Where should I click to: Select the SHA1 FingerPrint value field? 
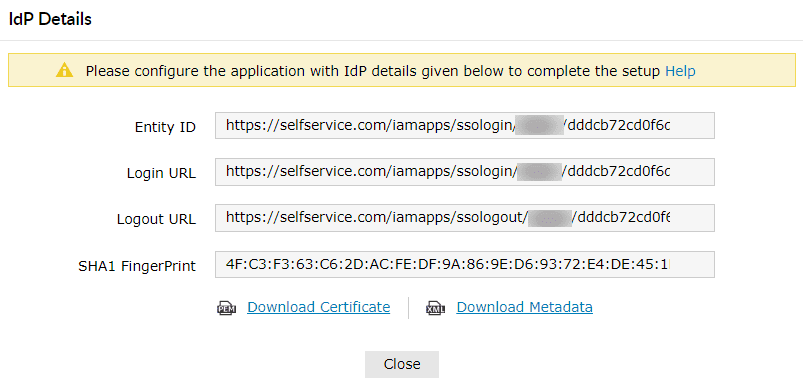click(464, 264)
